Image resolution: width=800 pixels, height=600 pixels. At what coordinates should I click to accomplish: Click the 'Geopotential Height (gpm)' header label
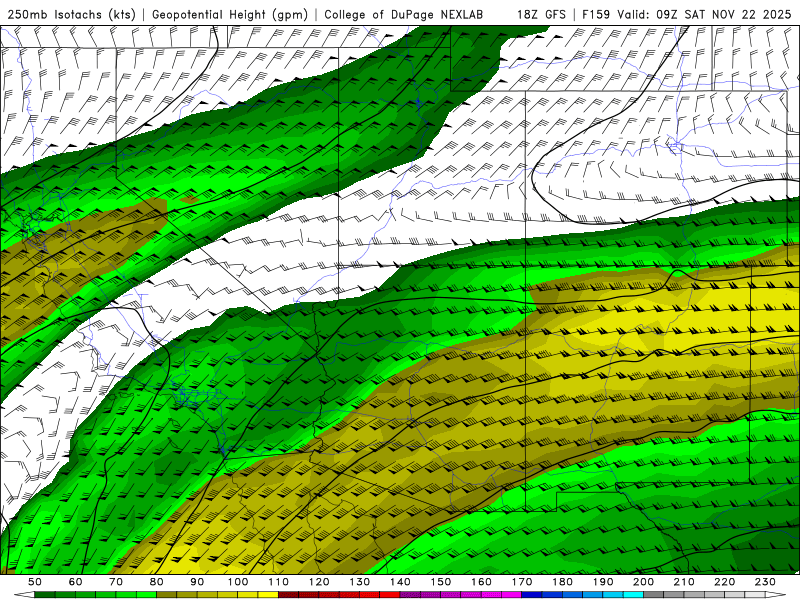[230, 14]
